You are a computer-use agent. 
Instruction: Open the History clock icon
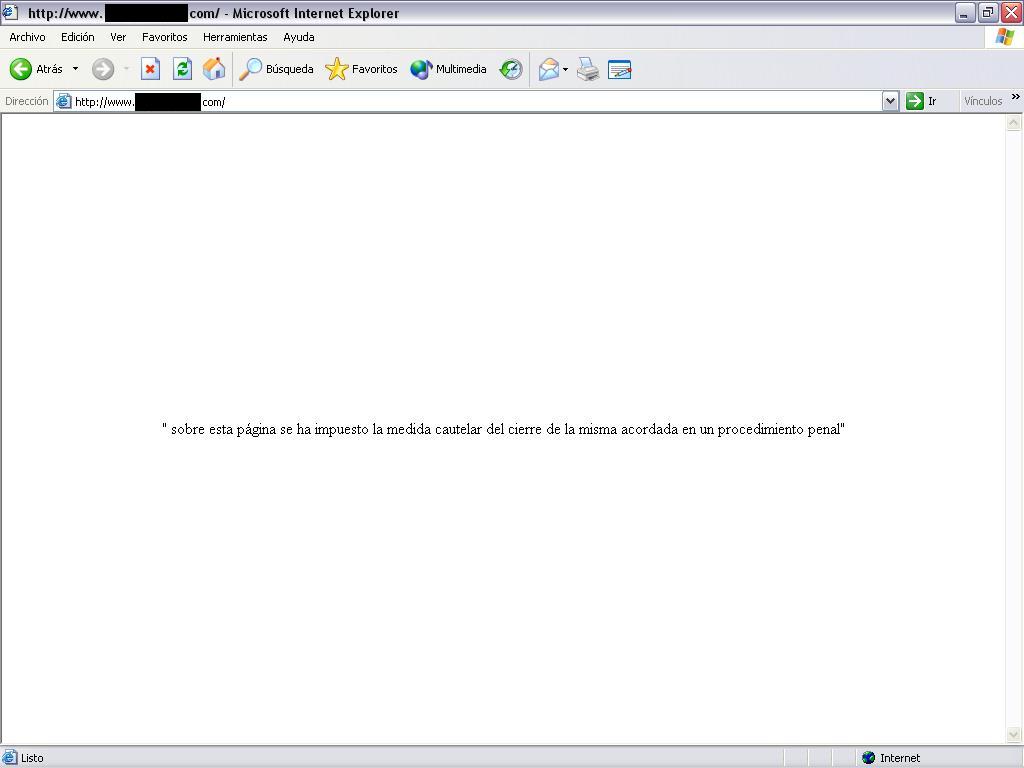click(x=511, y=69)
